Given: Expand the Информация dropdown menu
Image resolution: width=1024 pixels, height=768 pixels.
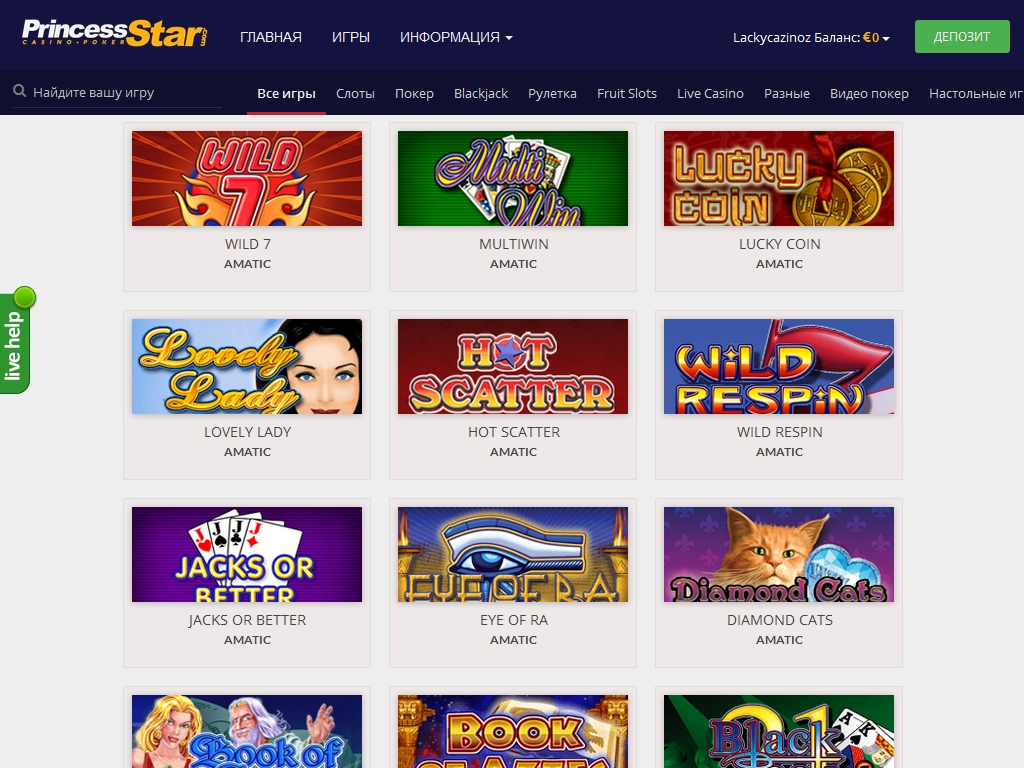Looking at the screenshot, I should pos(456,37).
